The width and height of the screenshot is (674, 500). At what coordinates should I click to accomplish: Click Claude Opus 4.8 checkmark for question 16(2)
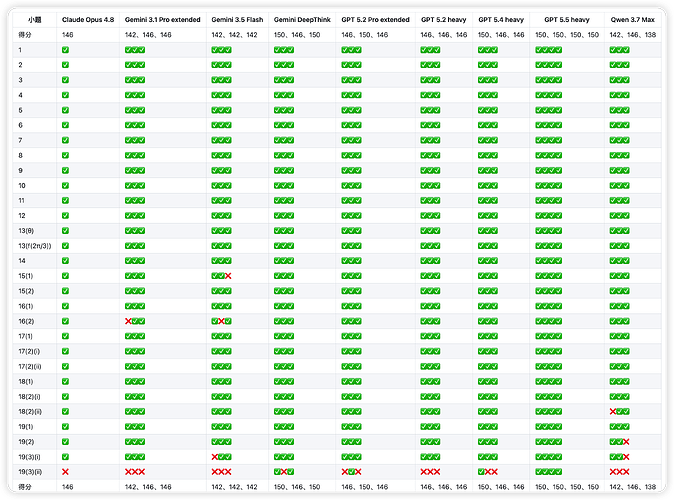click(65, 321)
